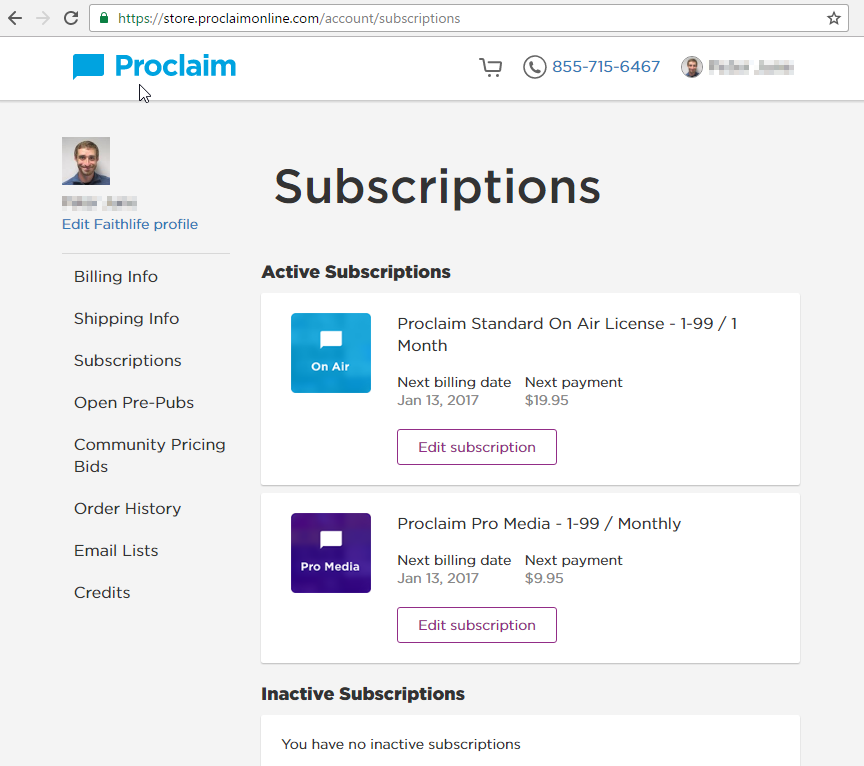Edit the On Air License subscription
The width and height of the screenshot is (864, 766).
tap(477, 447)
